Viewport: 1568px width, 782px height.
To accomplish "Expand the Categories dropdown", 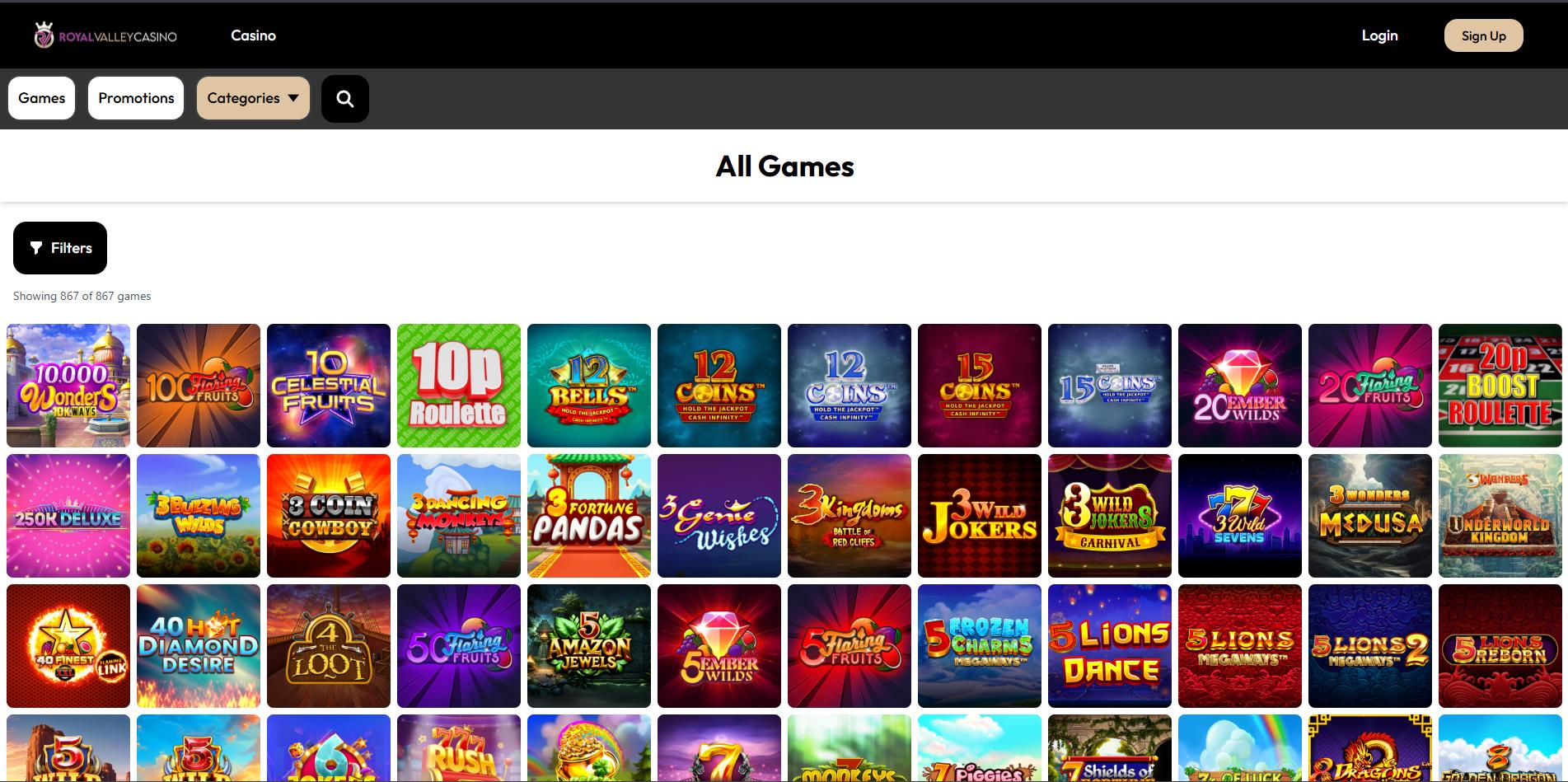I will click(253, 98).
